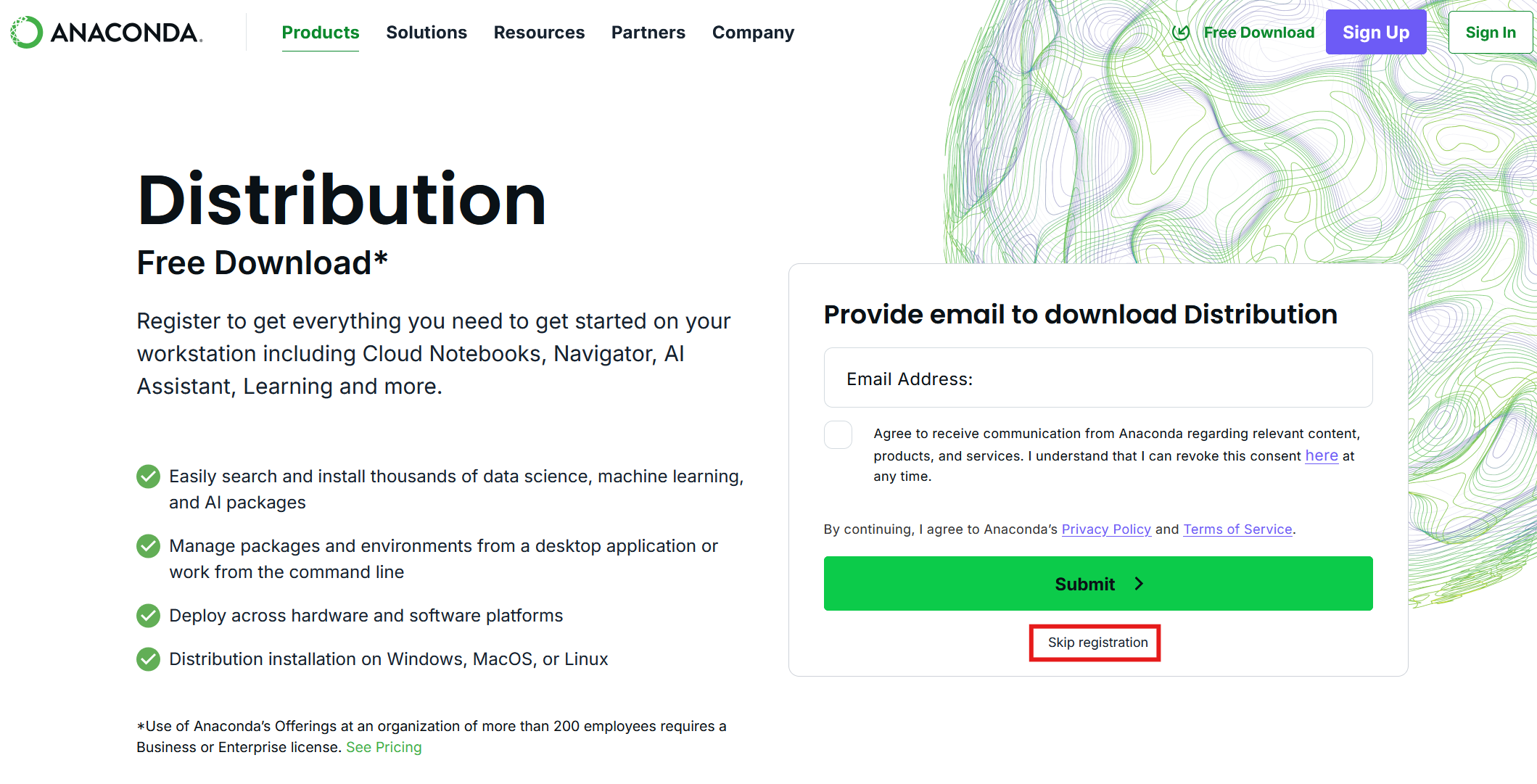Viewport: 1537px width, 784px height.
Task: Click the Distribution installation green checkmark icon
Action: (149, 659)
